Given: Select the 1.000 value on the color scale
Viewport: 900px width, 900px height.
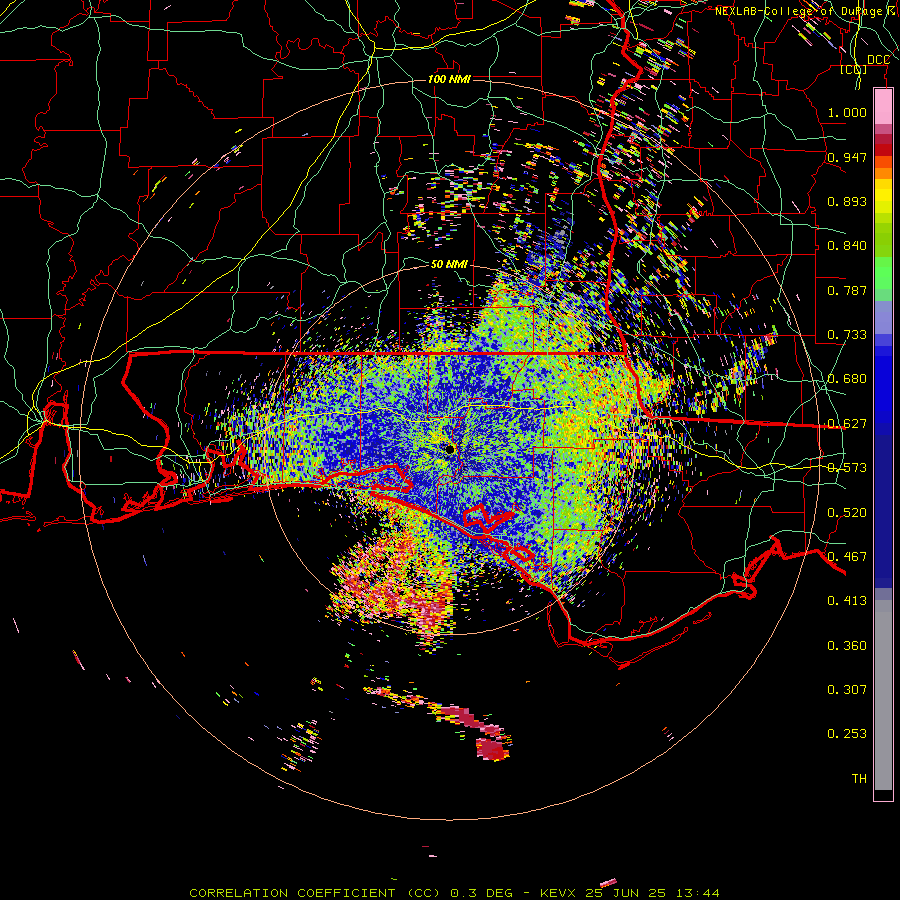Looking at the screenshot, I should pos(847,112).
